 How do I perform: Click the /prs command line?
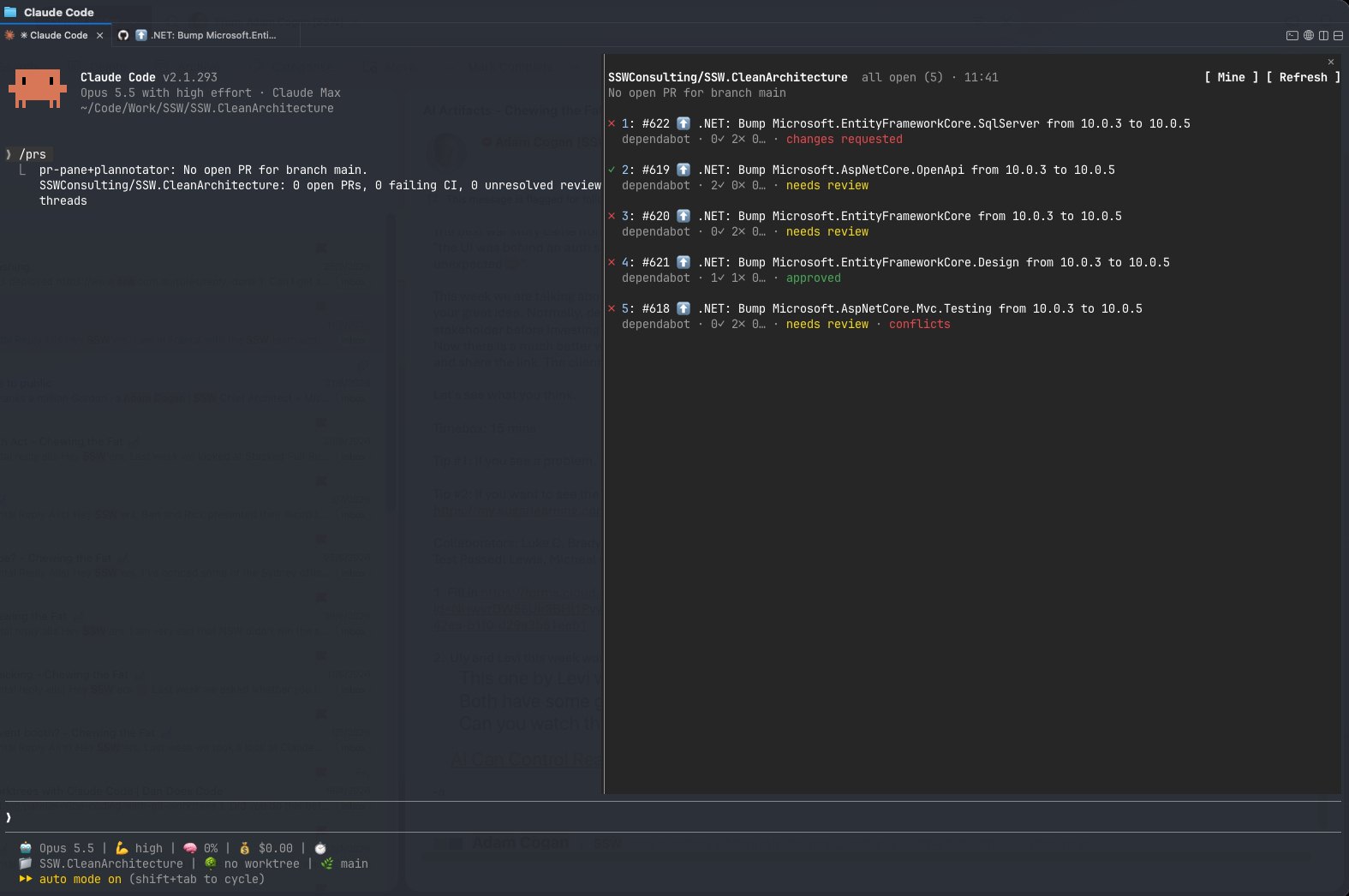pos(29,154)
